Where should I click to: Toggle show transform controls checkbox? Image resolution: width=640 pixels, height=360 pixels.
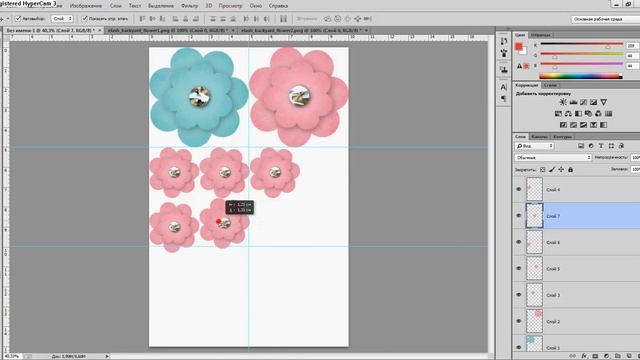84,19
